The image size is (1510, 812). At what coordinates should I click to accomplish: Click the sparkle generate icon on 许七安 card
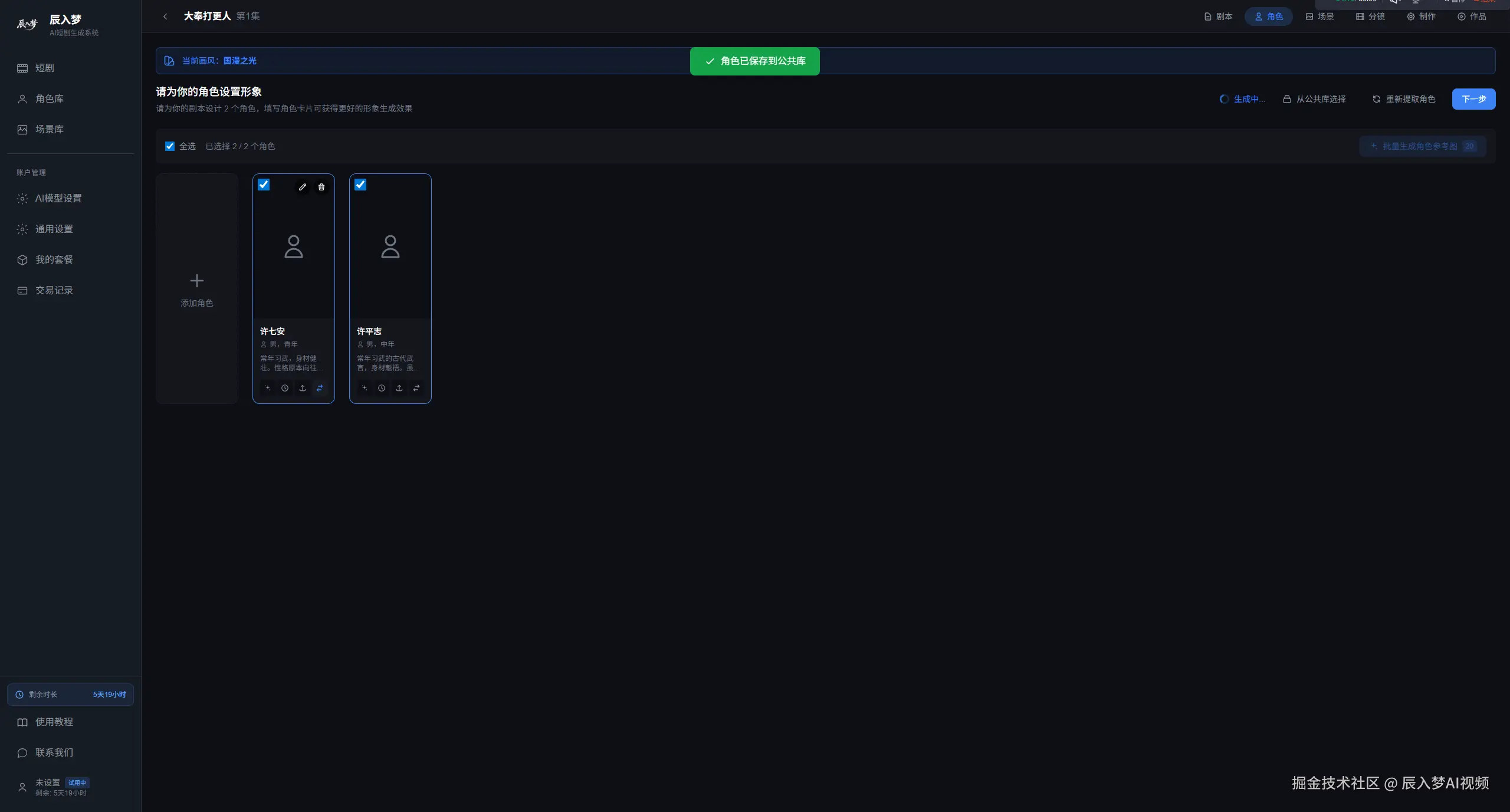pos(268,388)
